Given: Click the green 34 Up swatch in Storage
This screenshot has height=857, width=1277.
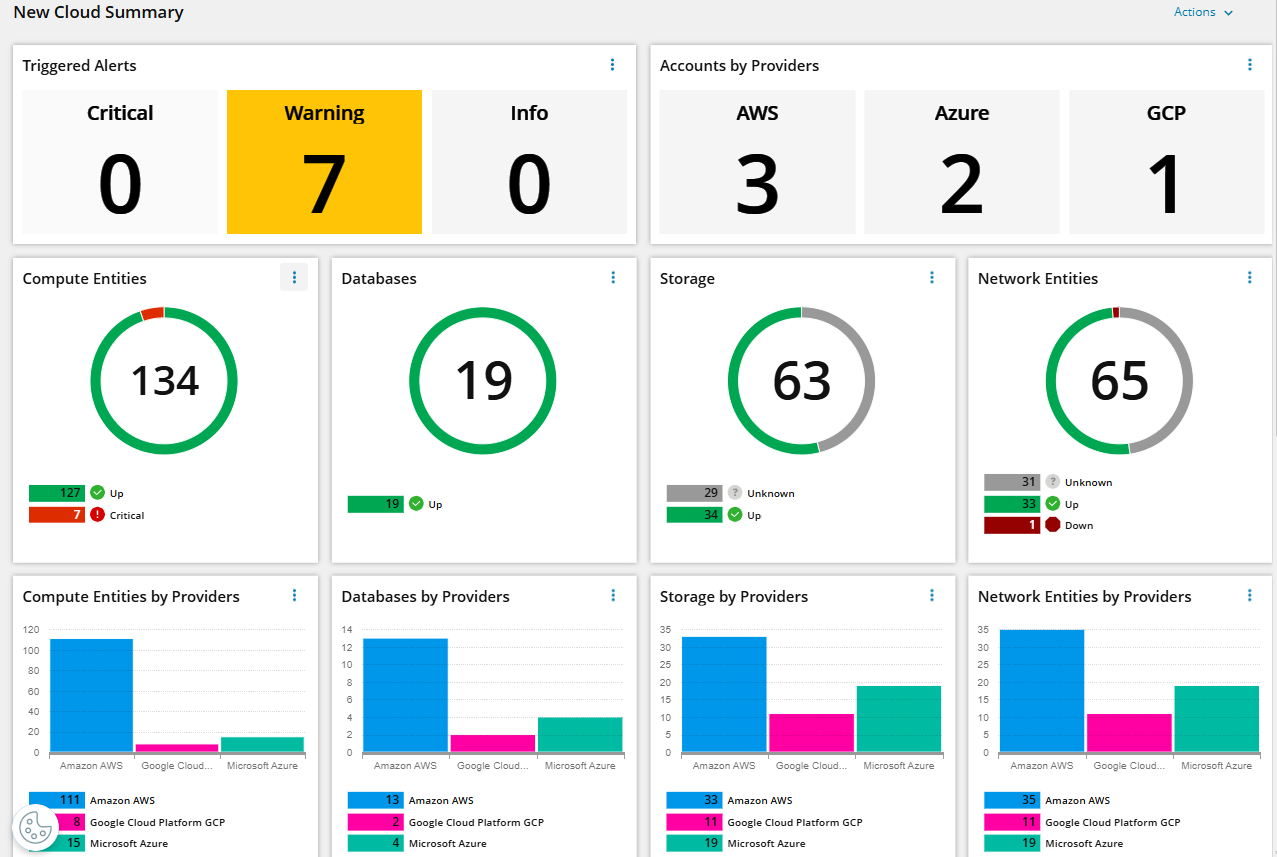Looking at the screenshot, I should tap(695, 515).
